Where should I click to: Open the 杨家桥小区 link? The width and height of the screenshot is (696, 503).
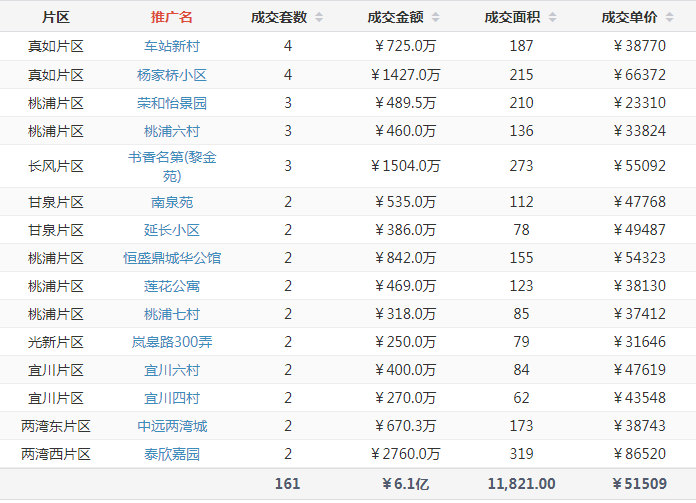click(172, 75)
